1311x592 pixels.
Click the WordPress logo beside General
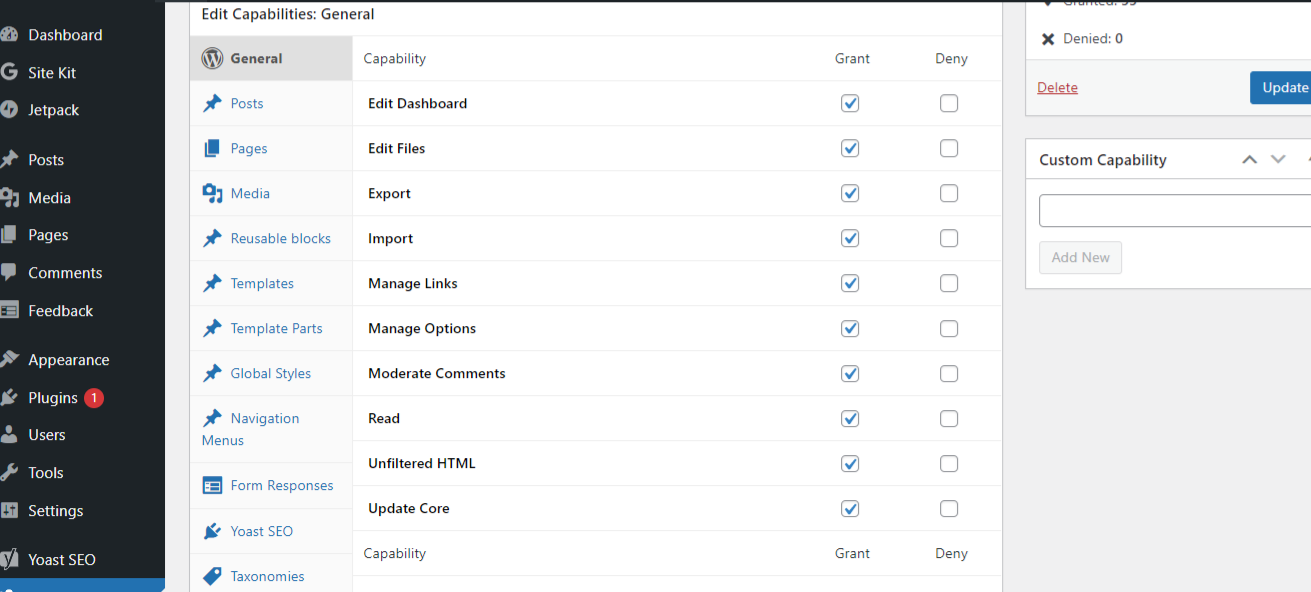tap(212, 58)
